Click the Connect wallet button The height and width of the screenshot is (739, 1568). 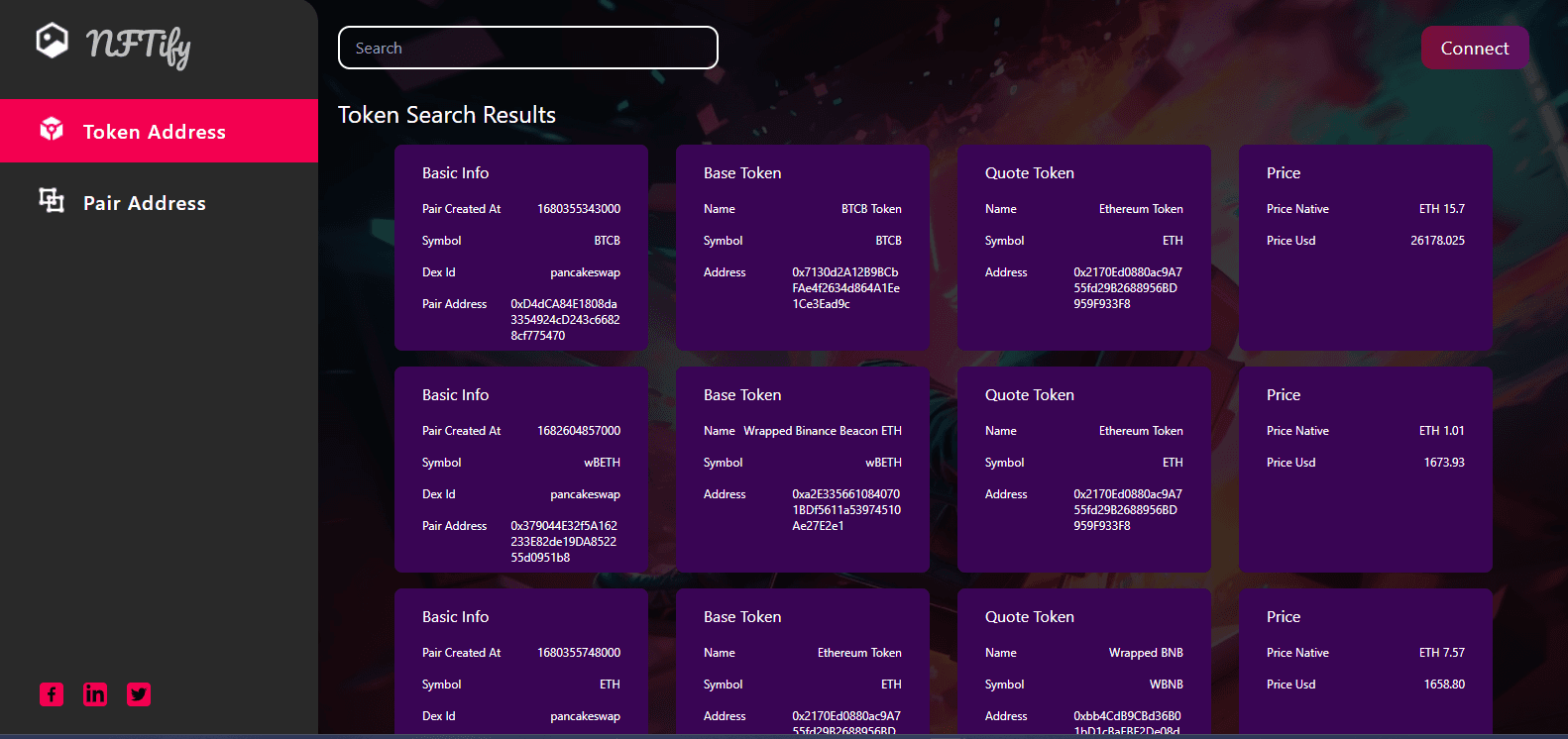(1475, 48)
